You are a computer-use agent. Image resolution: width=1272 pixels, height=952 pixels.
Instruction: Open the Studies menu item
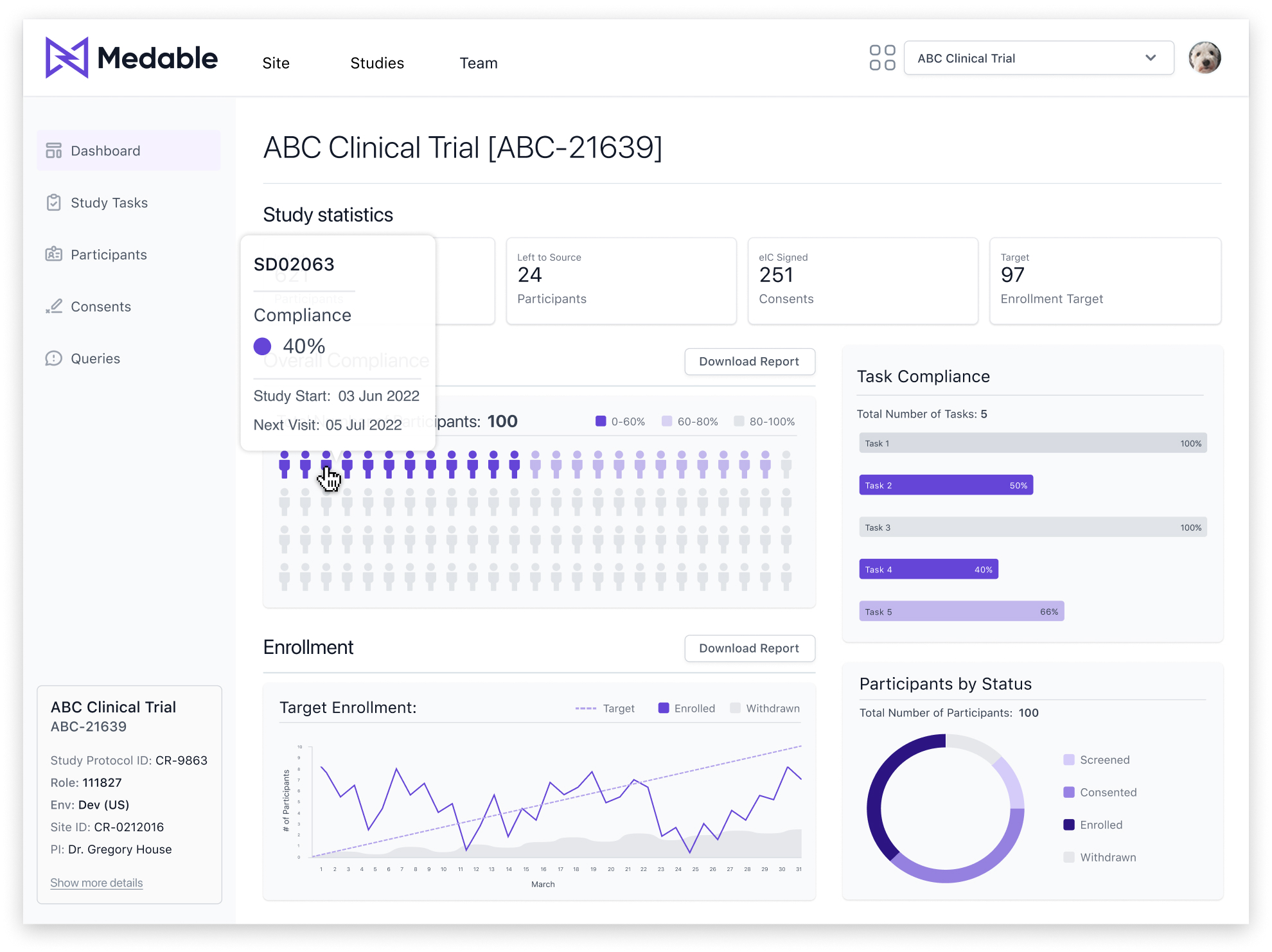[x=377, y=63]
